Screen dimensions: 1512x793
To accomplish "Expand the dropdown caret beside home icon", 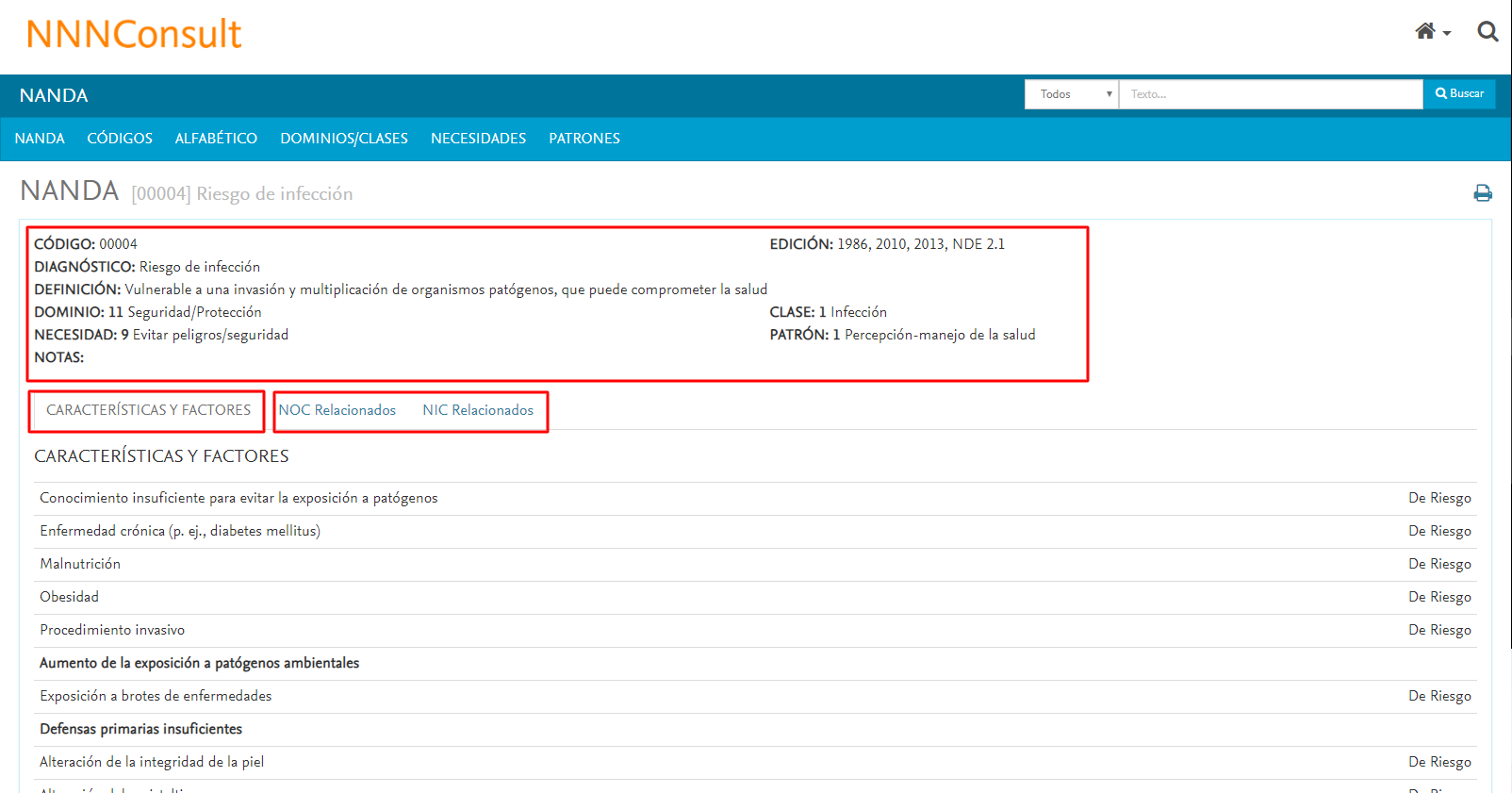I will [x=1447, y=34].
